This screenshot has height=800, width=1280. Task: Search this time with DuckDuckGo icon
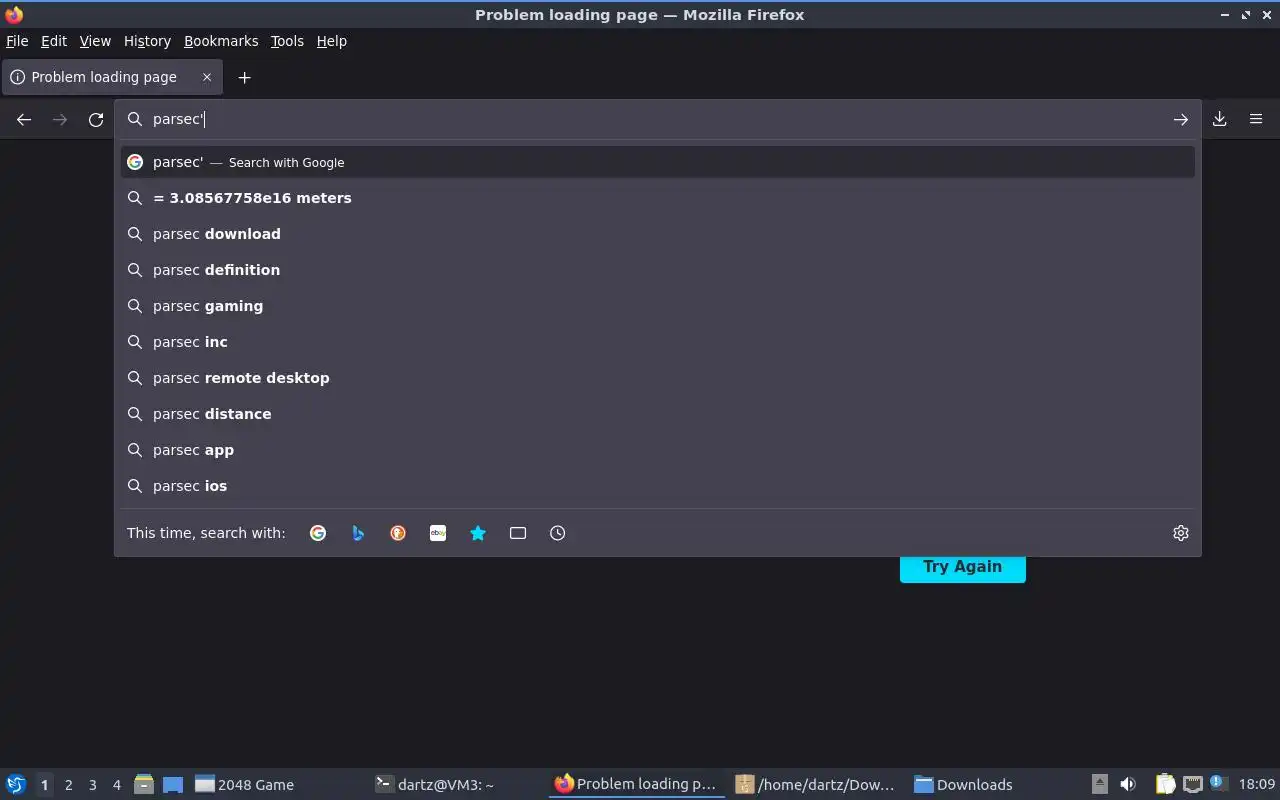pos(398,533)
